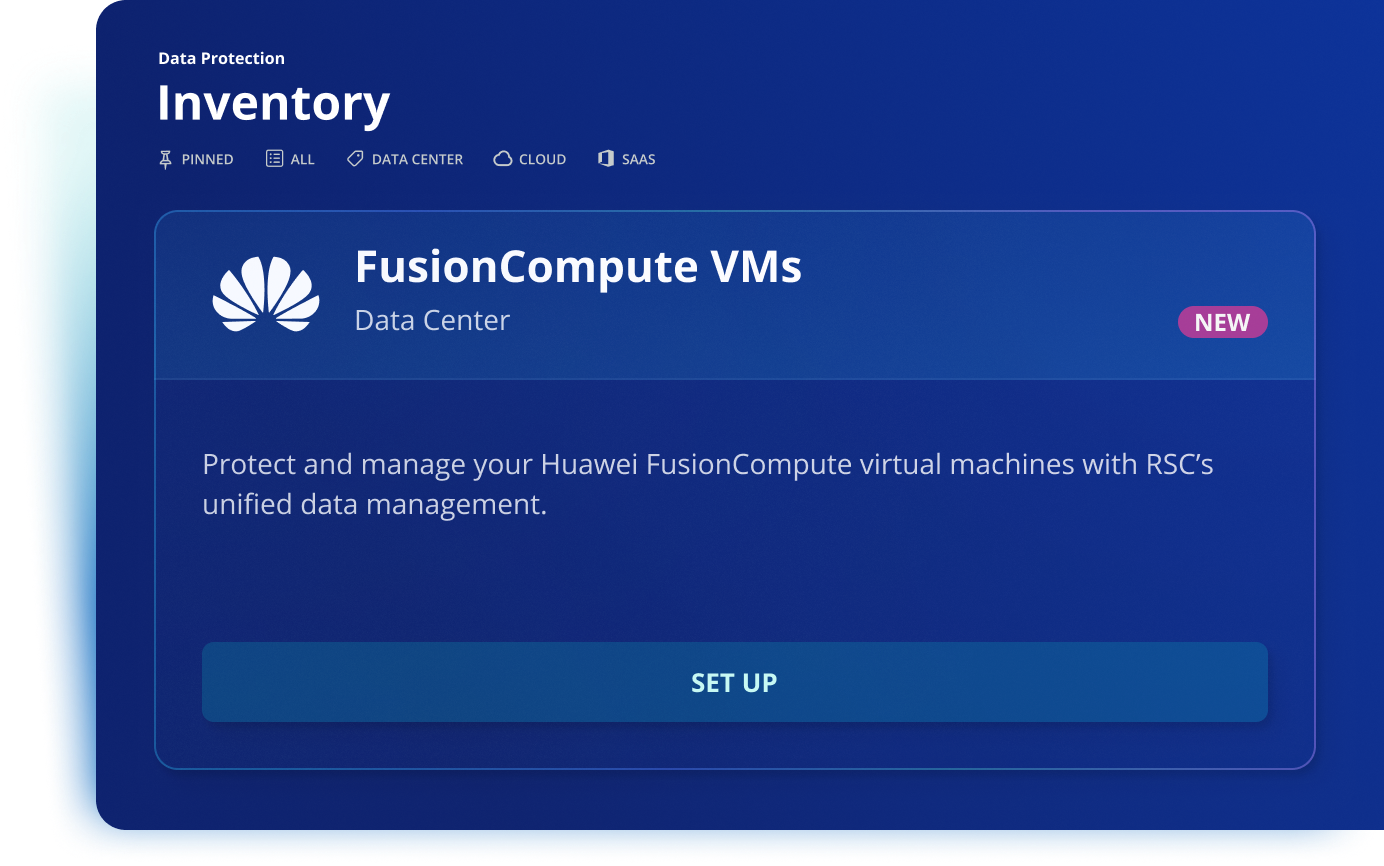The width and height of the screenshot is (1384, 866).
Task: Click the Inventory page heading
Action: click(x=273, y=103)
